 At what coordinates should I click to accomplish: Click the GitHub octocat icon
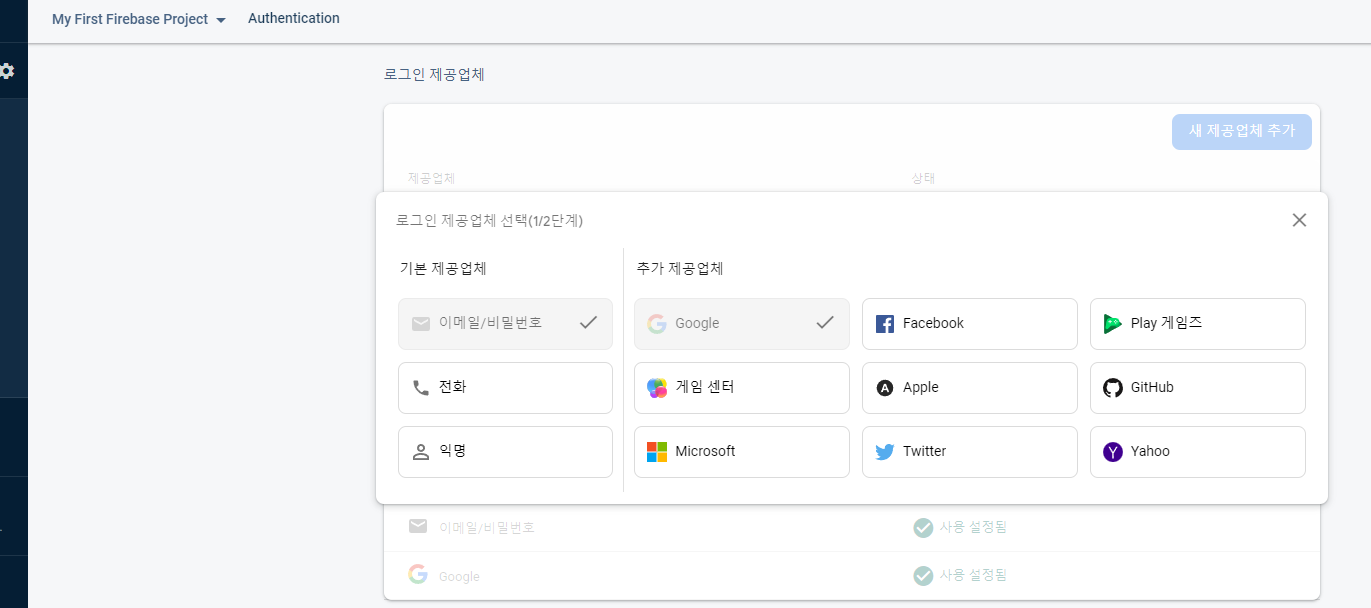click(x=1112, y=388)
